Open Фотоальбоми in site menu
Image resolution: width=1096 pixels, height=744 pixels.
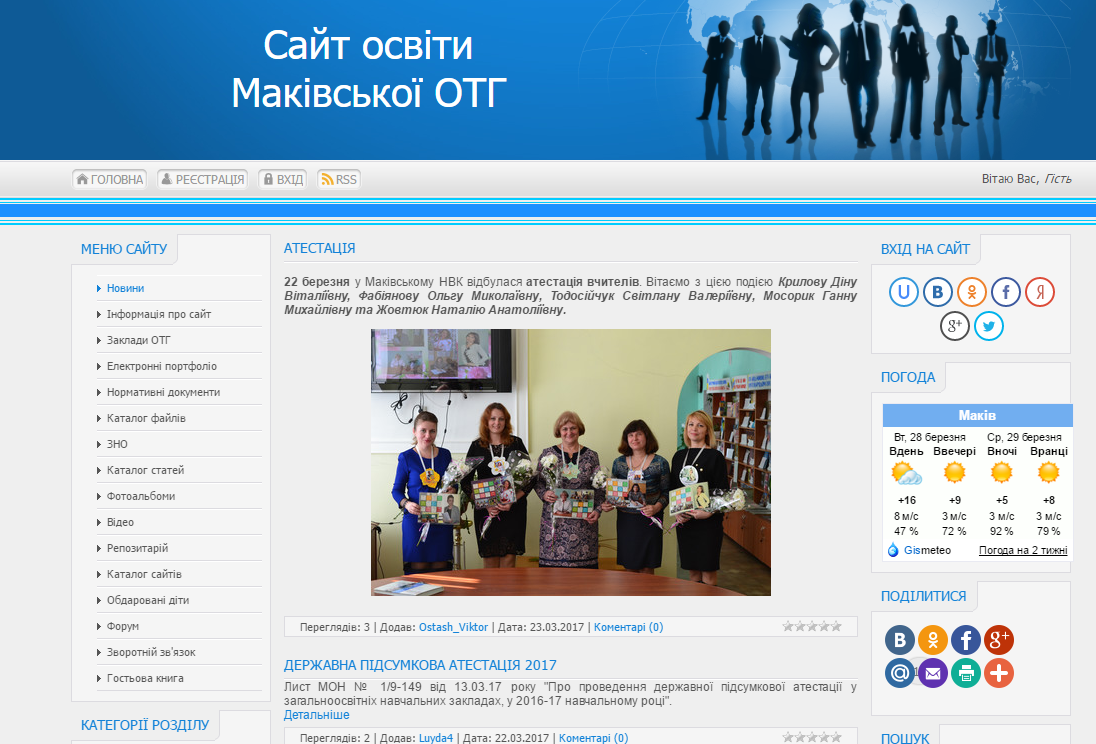click(x=141, y=496)
